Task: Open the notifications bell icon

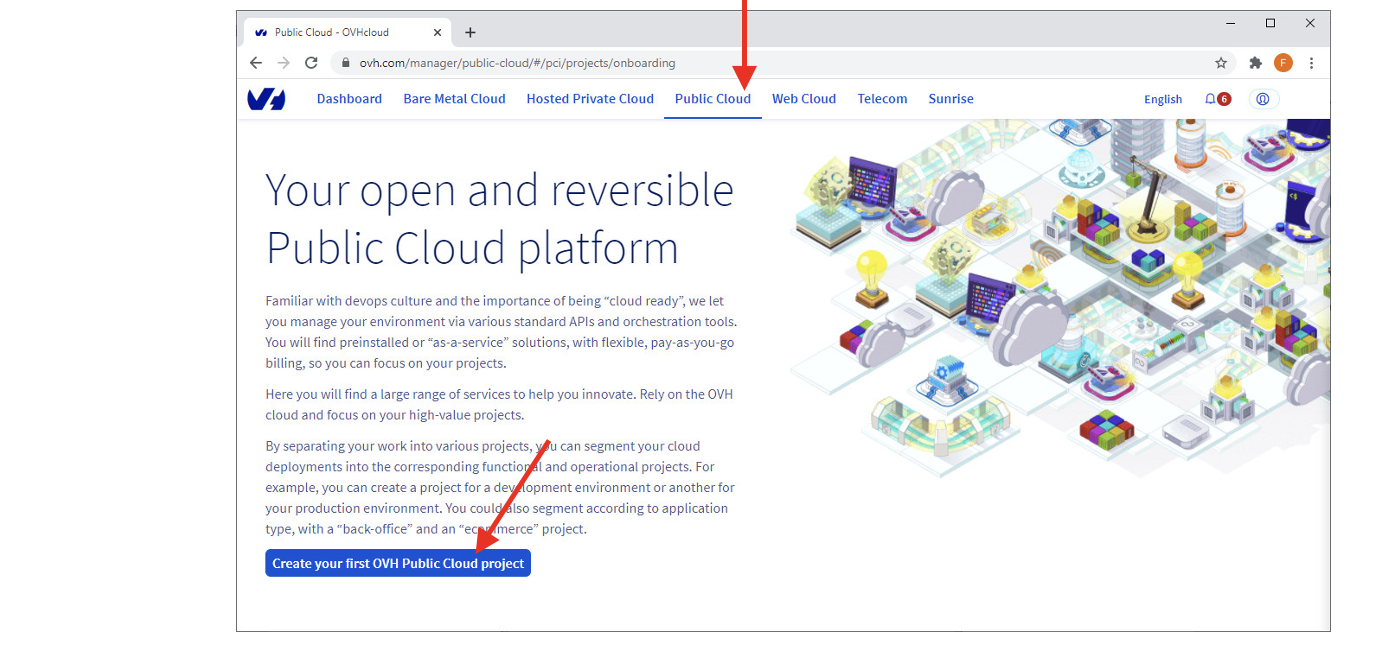Action: (x=1210, y=99)
